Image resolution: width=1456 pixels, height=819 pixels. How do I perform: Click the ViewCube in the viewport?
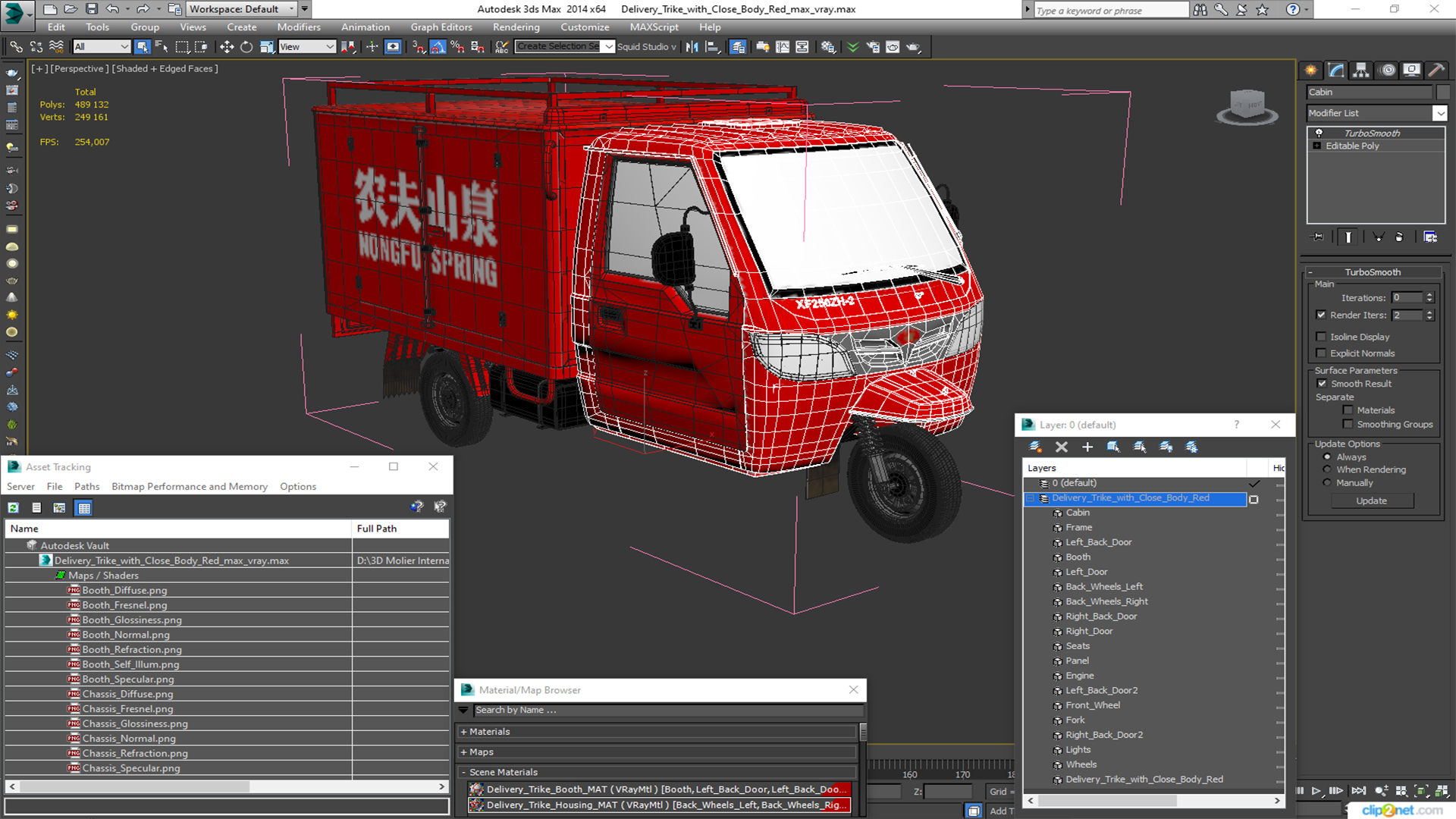point(1247,106)
